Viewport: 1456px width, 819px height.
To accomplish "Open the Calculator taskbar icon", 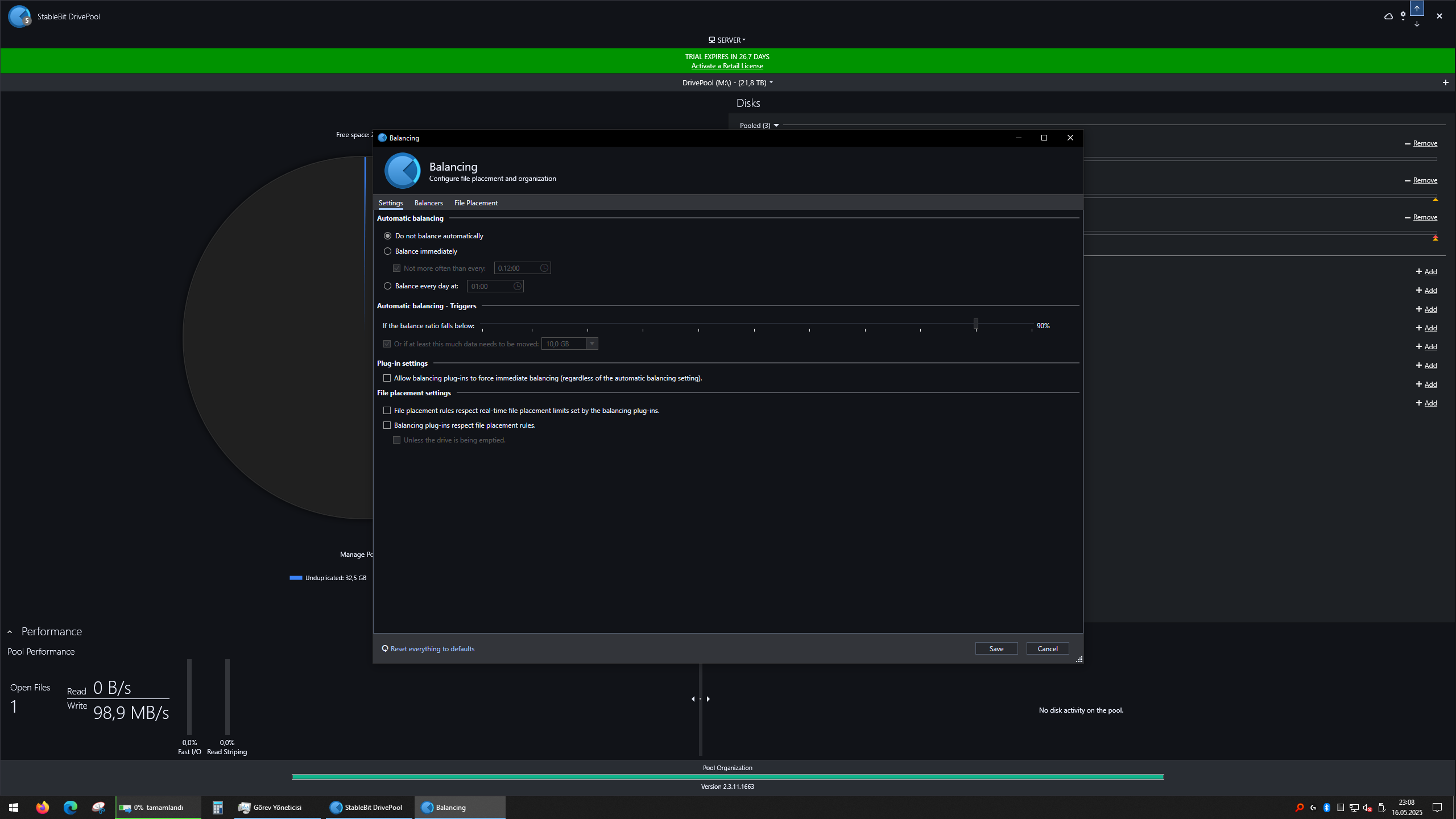I will tap(217, 808).
